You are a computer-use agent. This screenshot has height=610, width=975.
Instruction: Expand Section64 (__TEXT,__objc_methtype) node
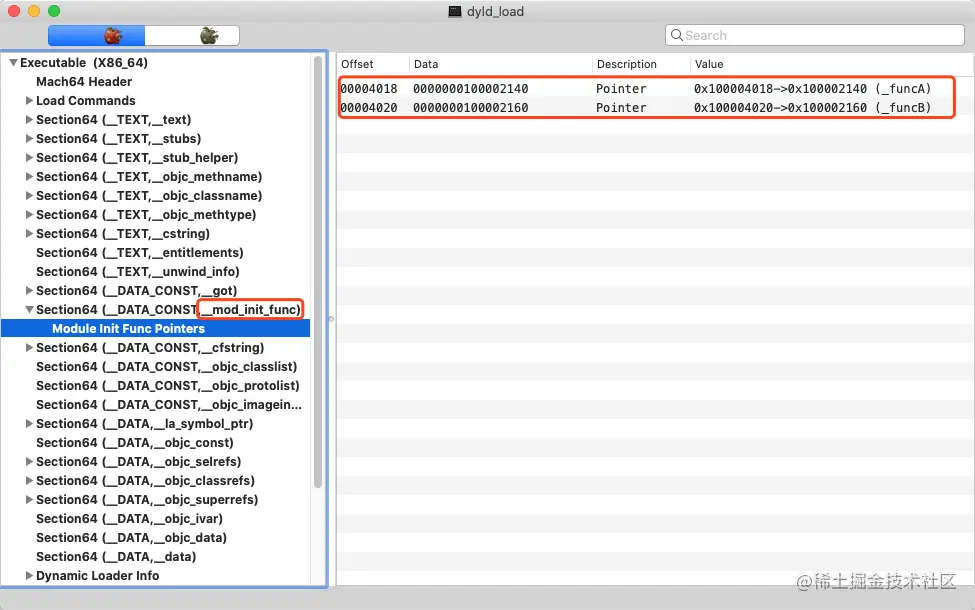[x=29, y=215]
